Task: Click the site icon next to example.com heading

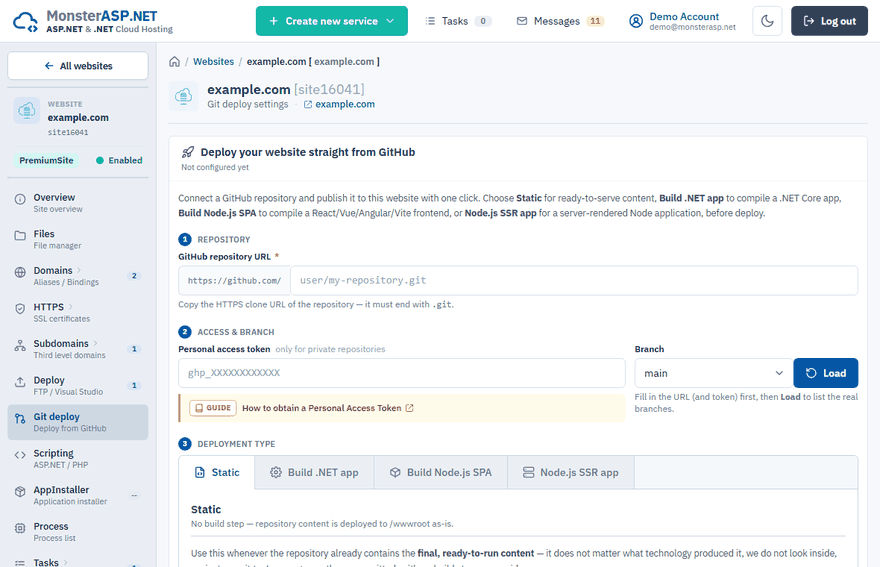Action: (184, 96)
